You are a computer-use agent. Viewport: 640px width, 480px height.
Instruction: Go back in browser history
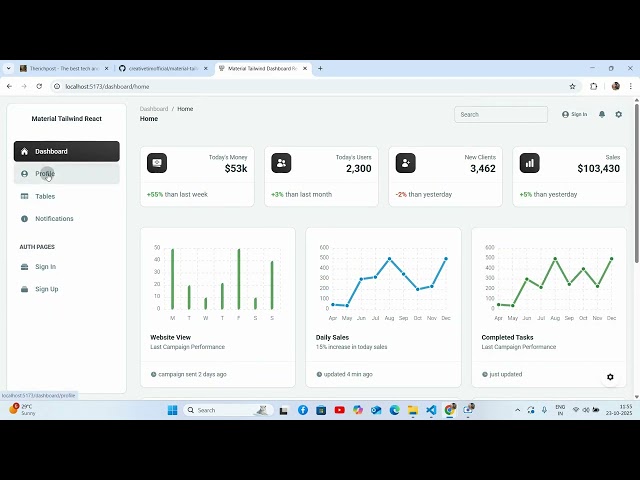tap(9, 87)
